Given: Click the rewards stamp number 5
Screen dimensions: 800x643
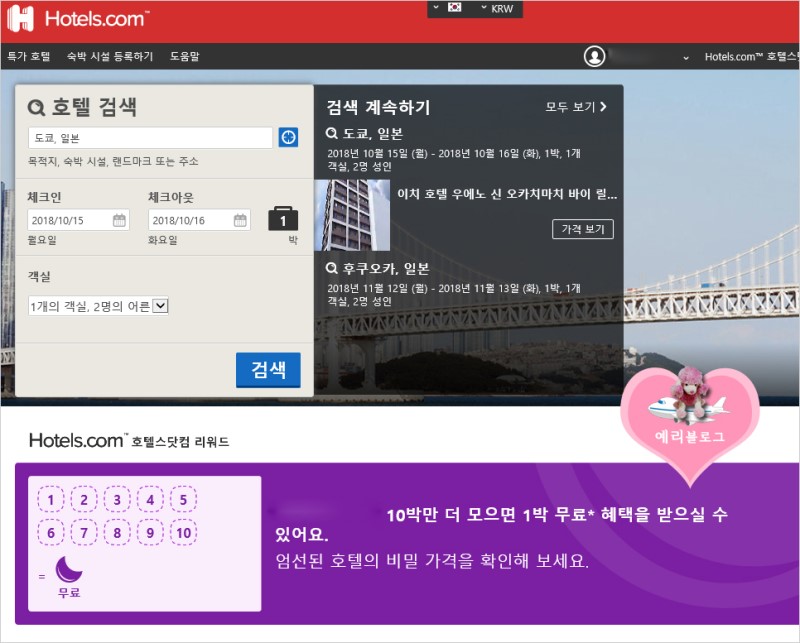Looking at the screenshot, I should [183, 500].
